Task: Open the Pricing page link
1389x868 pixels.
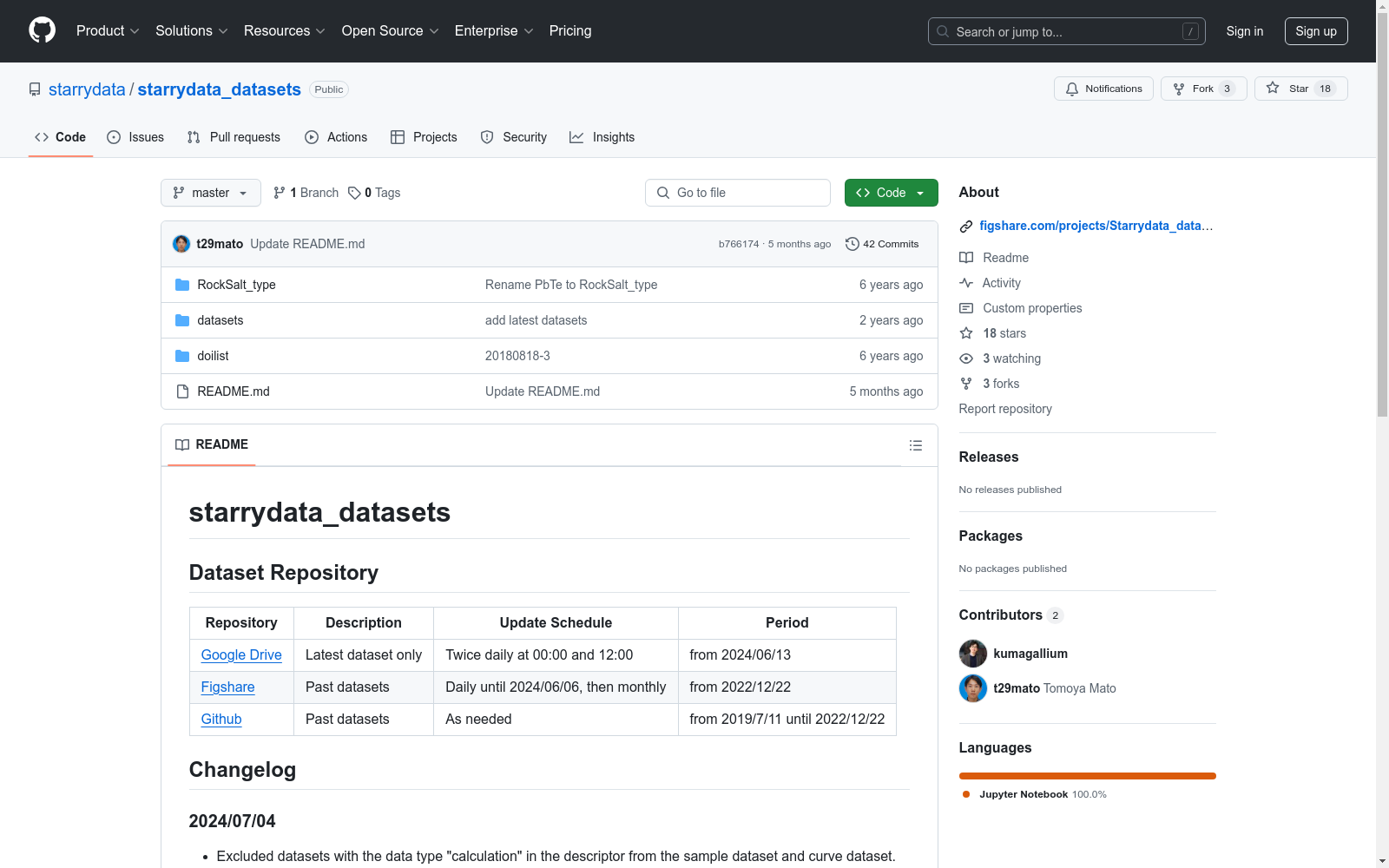Action: 570,31
